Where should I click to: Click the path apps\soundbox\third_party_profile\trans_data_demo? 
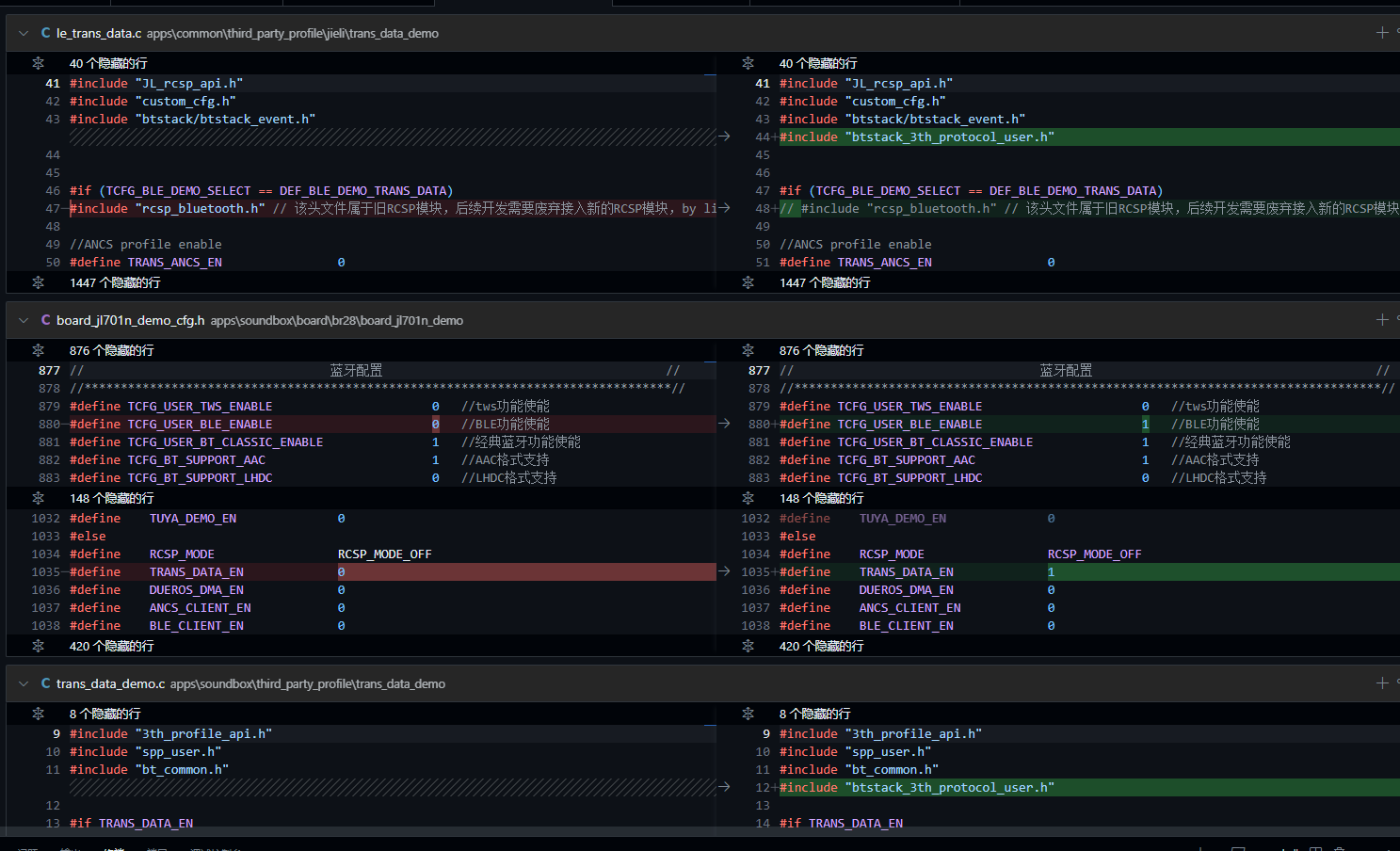[x=308, y=683]
